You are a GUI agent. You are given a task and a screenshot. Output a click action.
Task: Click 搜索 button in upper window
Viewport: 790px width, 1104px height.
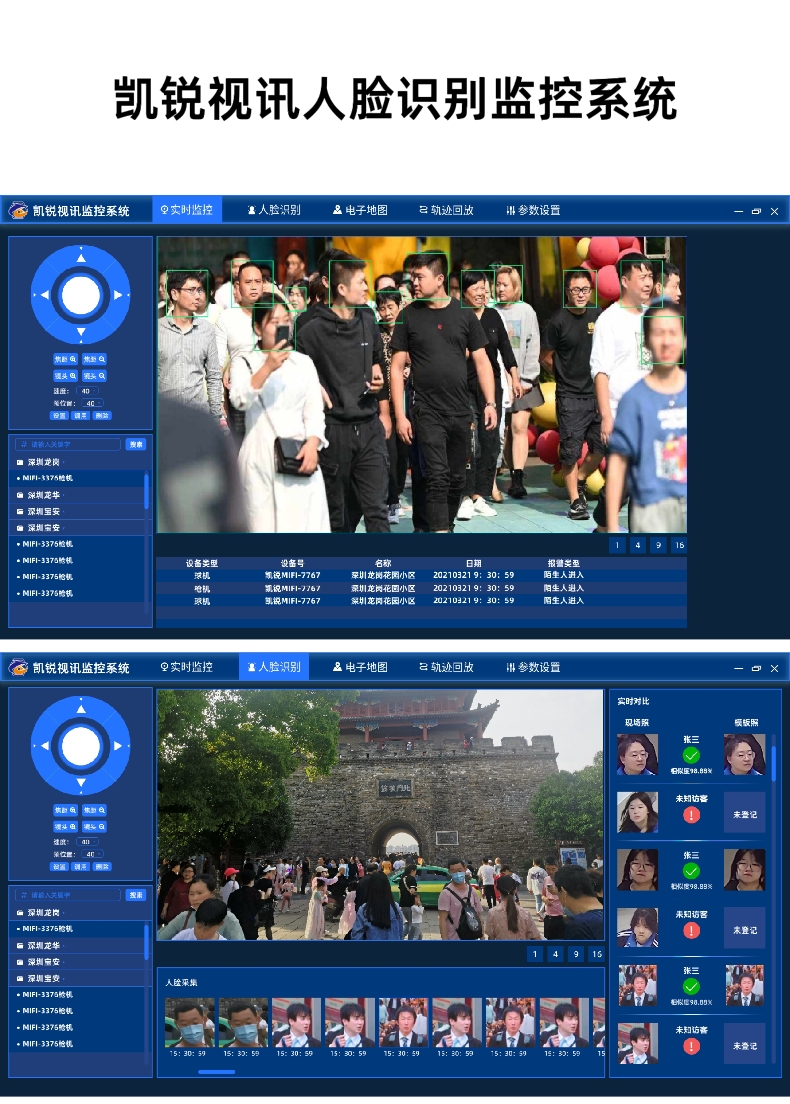pos(136,444)
